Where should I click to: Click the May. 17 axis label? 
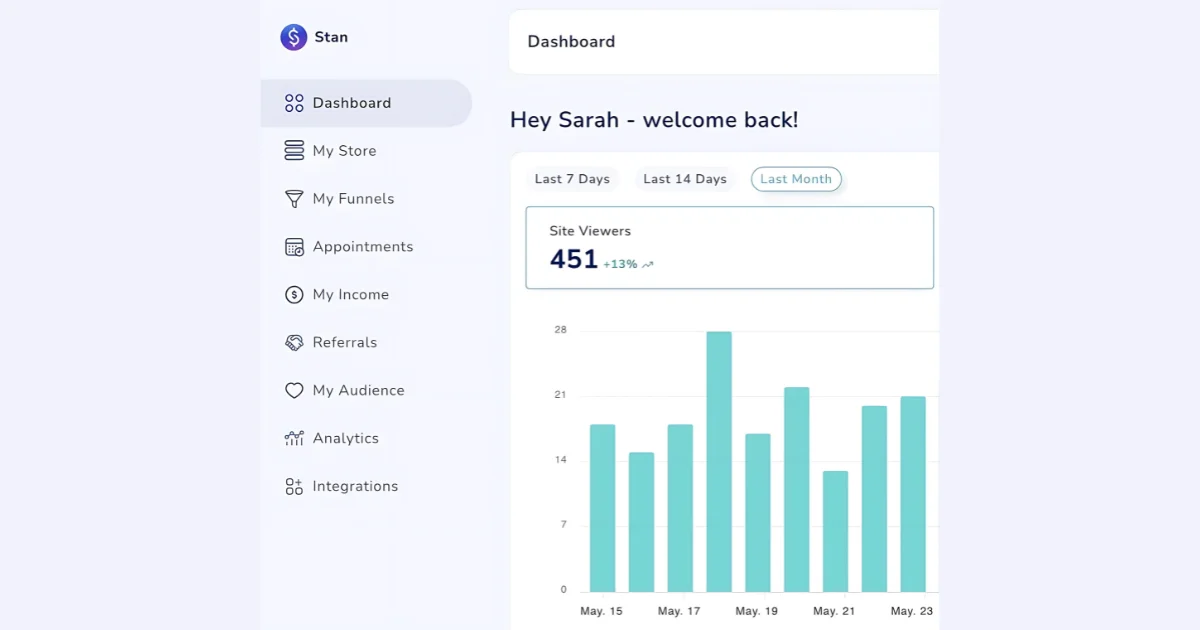click(680, 611)
